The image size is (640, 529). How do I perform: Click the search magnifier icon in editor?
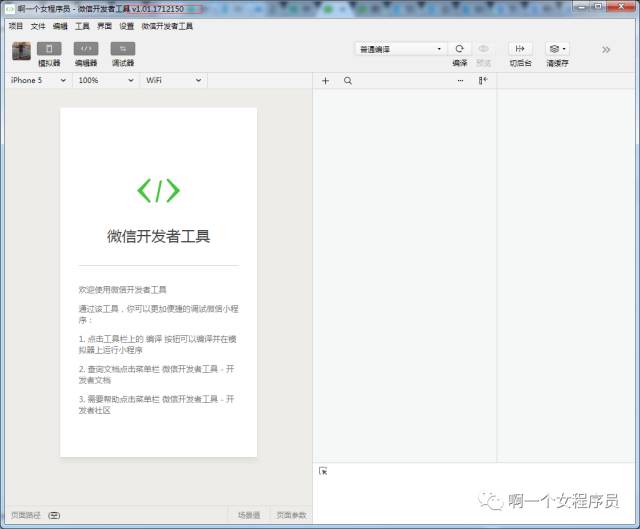pos(348,81)
